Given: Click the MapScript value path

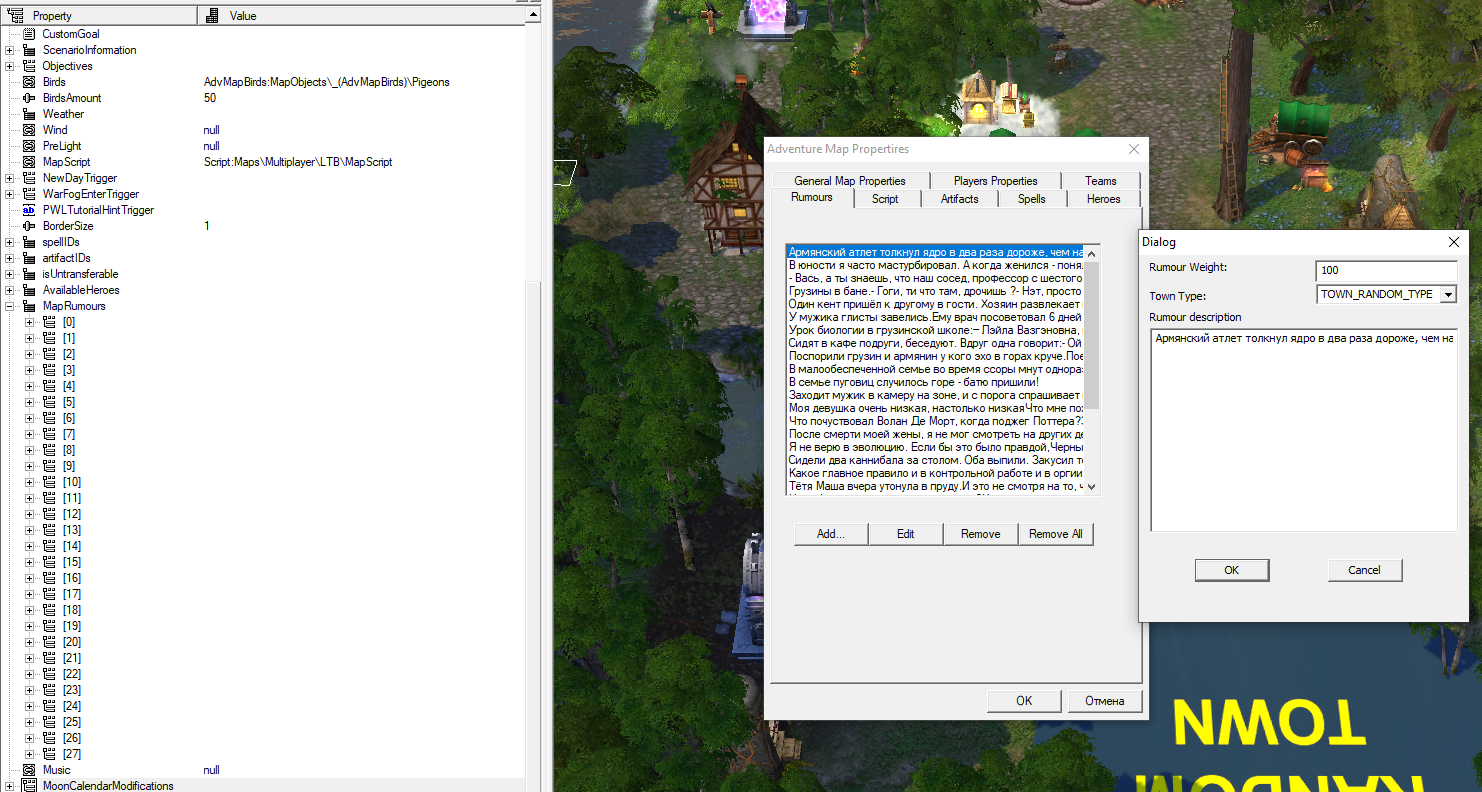Looking at the screenshot, I should tap(298, 162).
